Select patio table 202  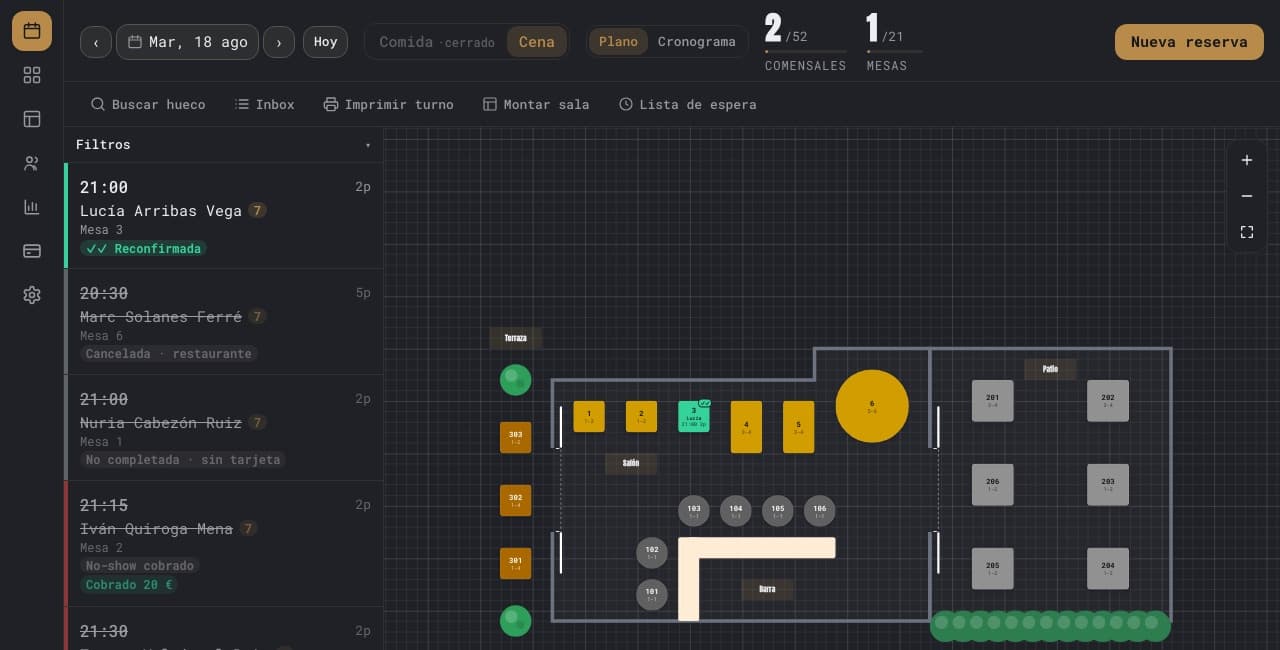coord(1108,400)
